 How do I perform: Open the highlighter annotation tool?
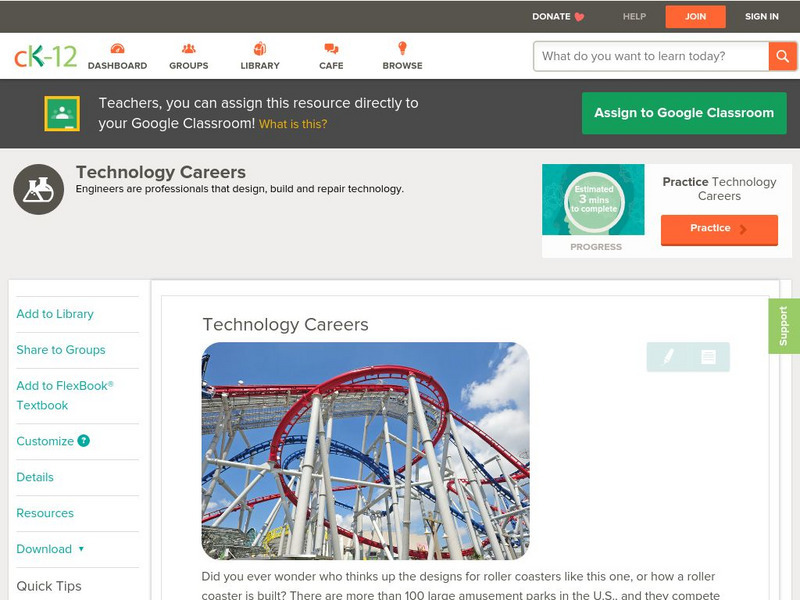pos(669,354)
